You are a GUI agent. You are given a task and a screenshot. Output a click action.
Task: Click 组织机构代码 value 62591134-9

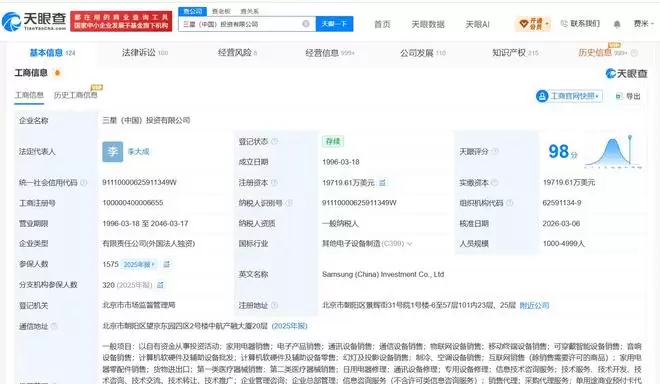pyautogui.click(x=562, y=203)
